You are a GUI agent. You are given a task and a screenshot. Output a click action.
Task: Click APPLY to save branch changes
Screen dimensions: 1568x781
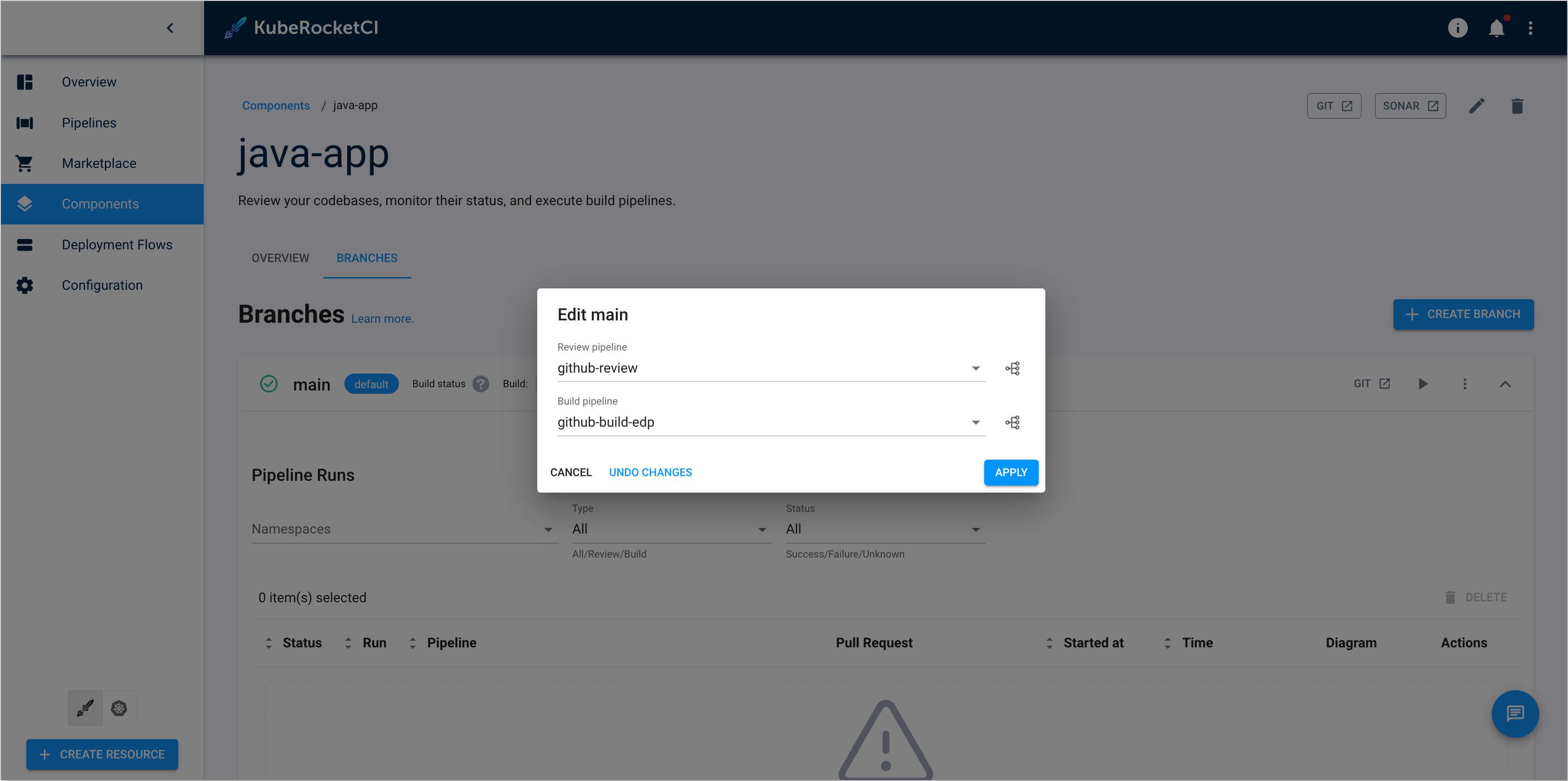pyautogui.click(x=1010, y=471)
